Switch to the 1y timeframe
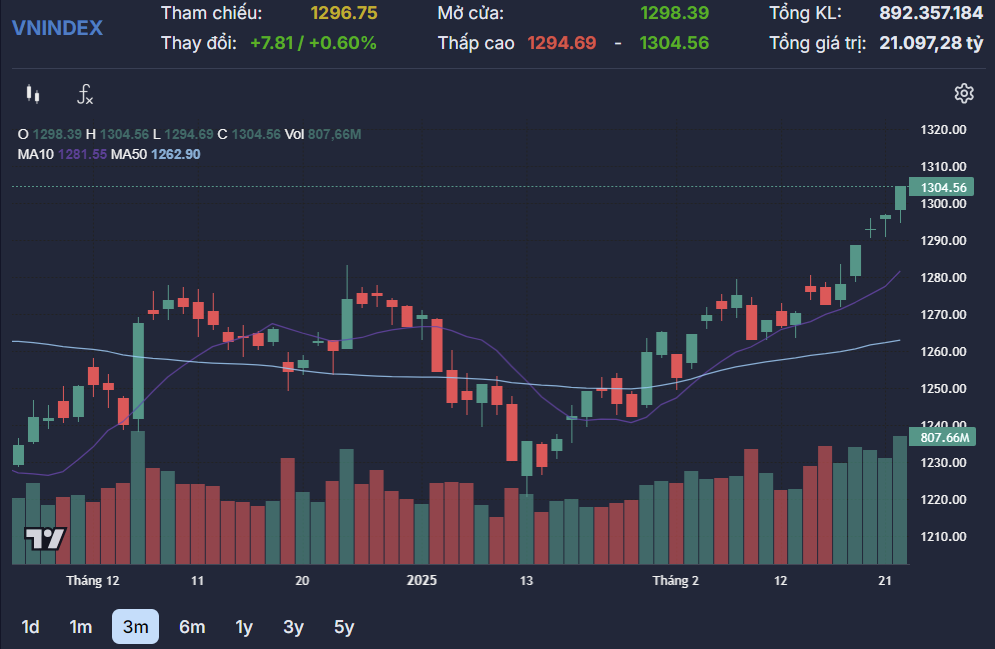995x649 pixels. coord(244,627)
